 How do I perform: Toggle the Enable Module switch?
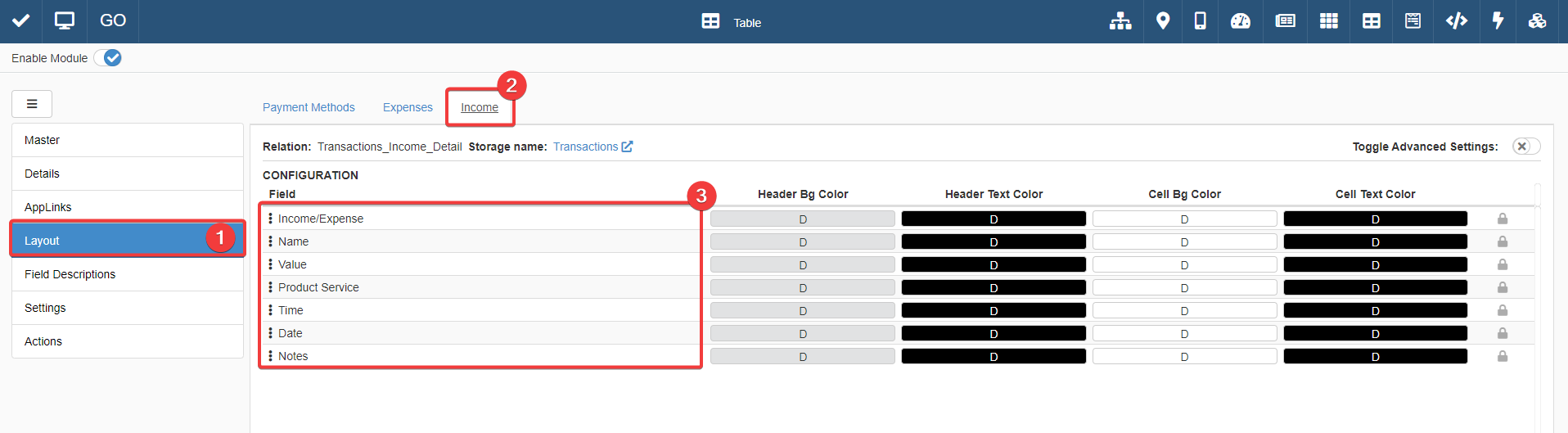pos(108,58)
